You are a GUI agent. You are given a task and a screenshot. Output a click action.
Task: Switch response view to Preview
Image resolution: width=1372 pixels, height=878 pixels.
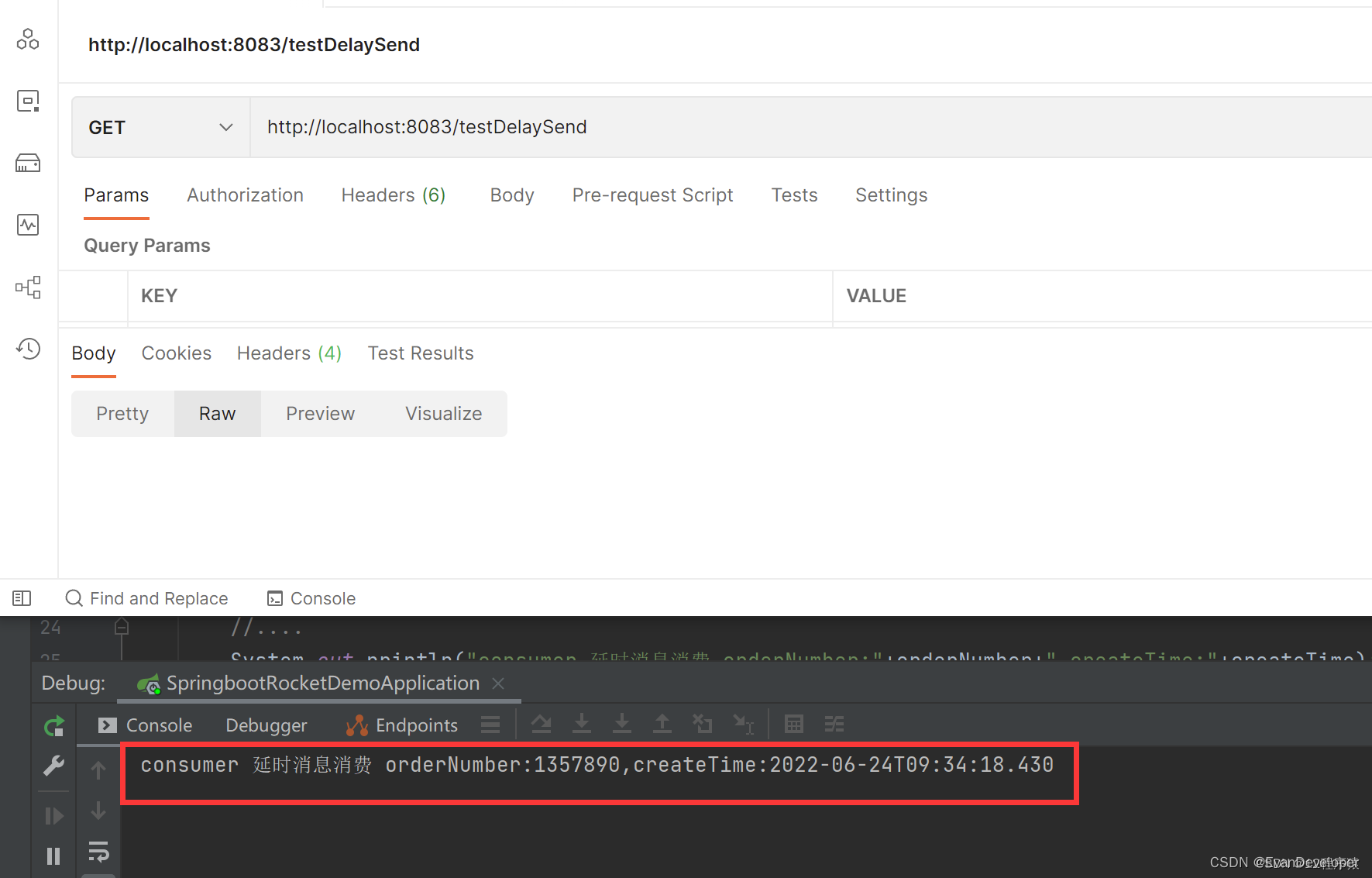(320, 414)
